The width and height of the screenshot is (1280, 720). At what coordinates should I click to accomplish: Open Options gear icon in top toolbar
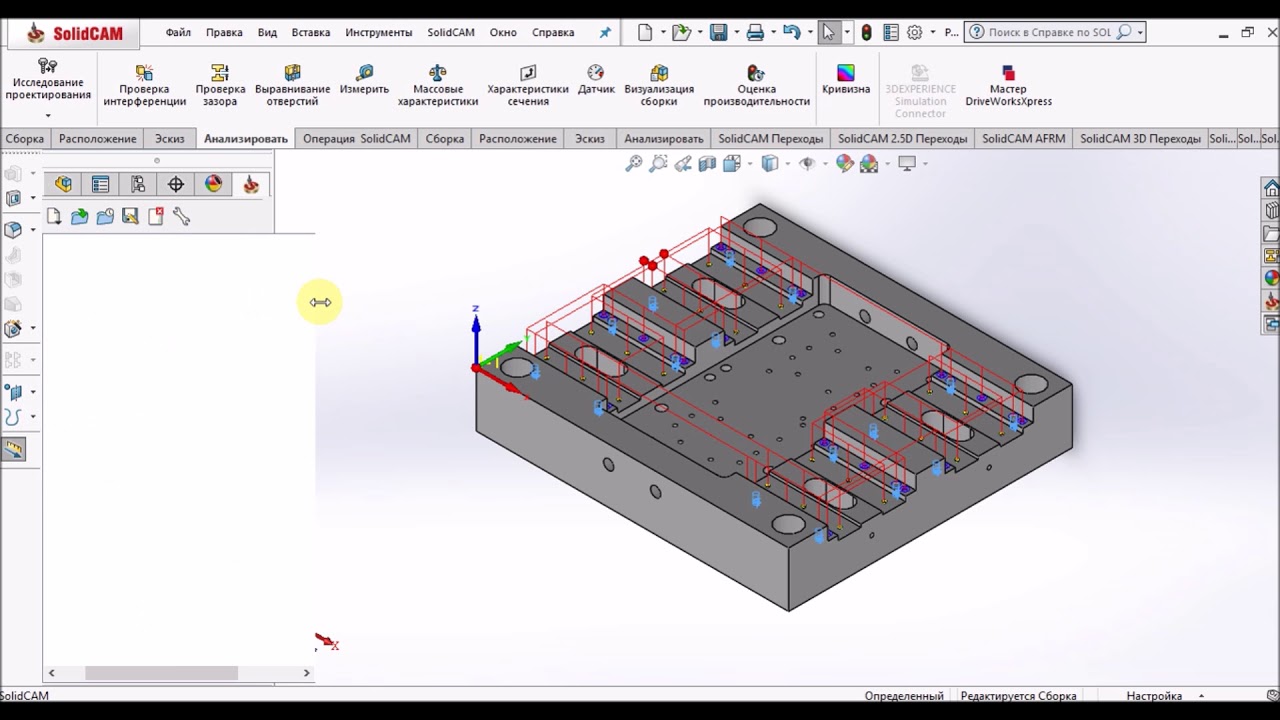(x=914, y=32)
